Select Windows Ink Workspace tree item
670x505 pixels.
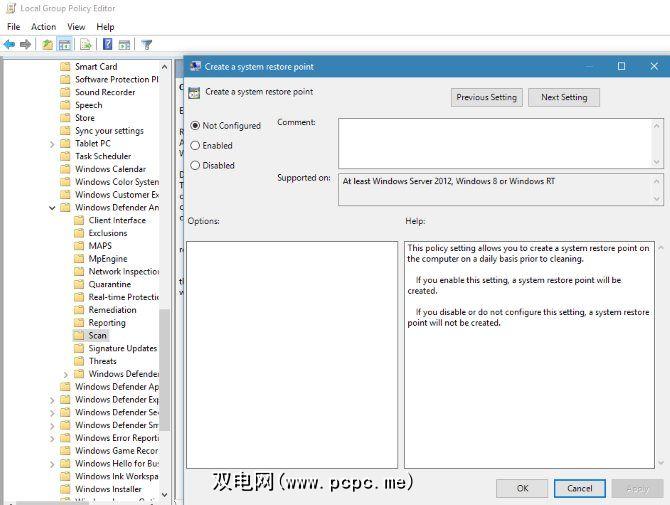tap(117, 476)
